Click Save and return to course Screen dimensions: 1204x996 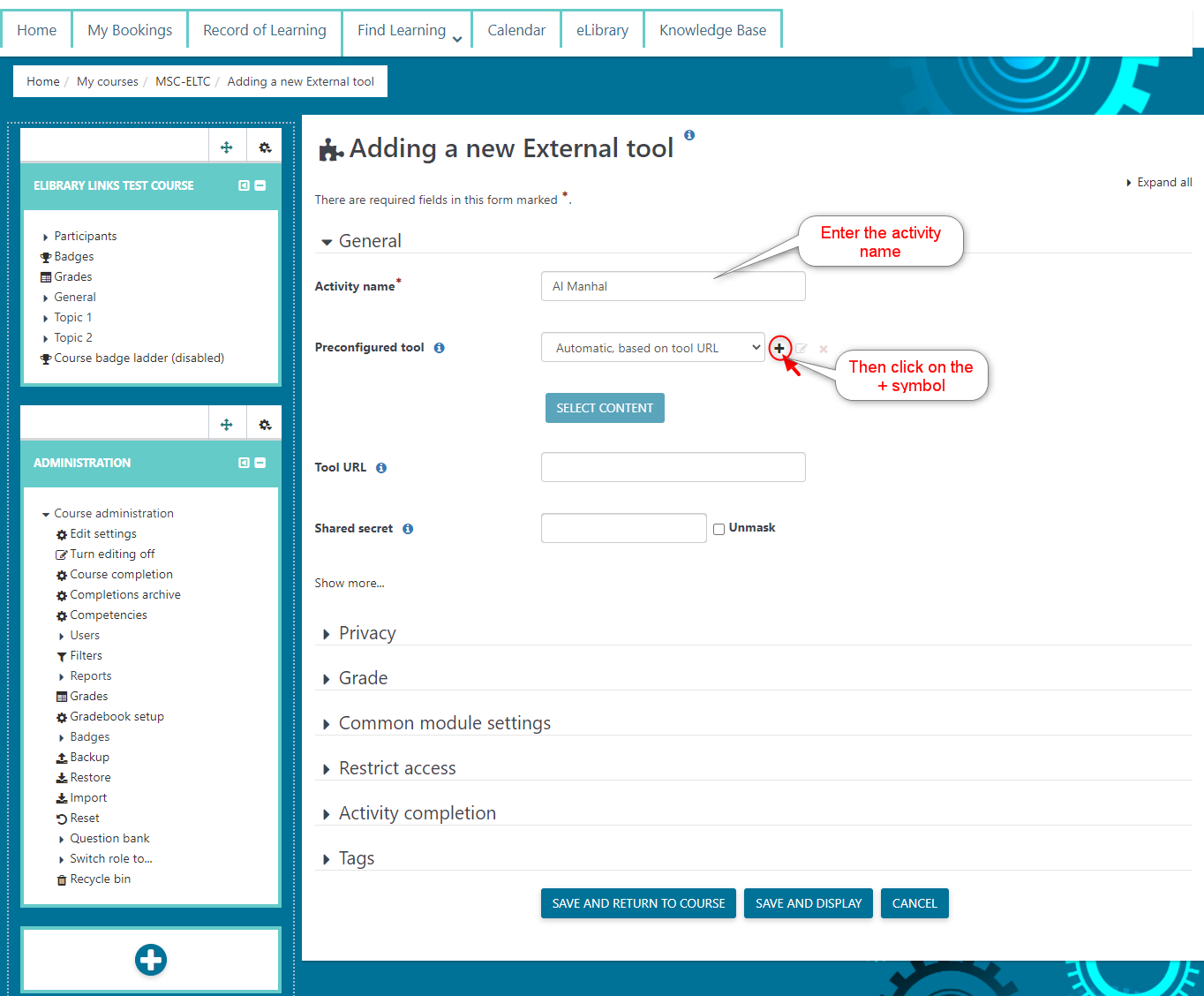638,903
